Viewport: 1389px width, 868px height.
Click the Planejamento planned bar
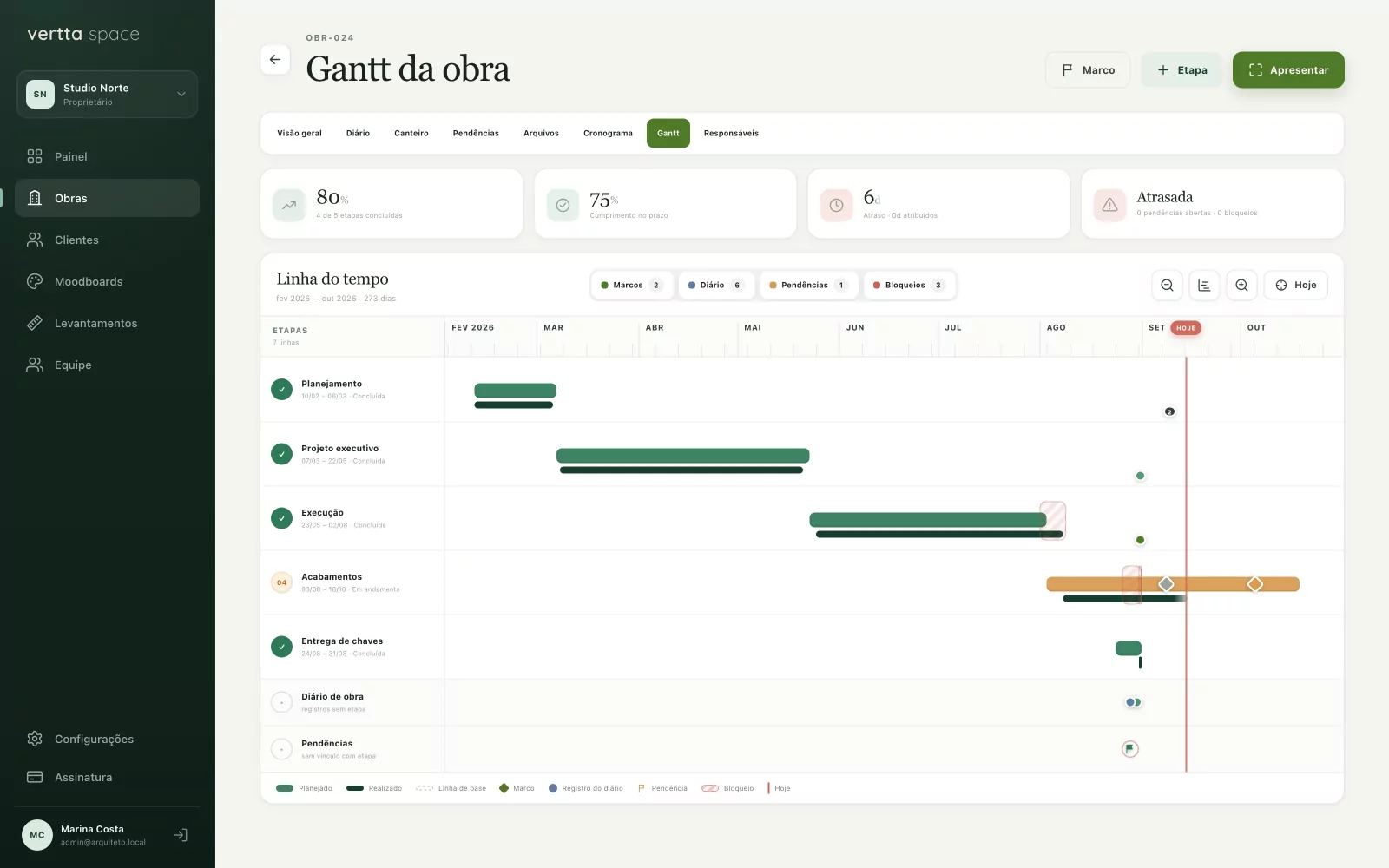515,391
